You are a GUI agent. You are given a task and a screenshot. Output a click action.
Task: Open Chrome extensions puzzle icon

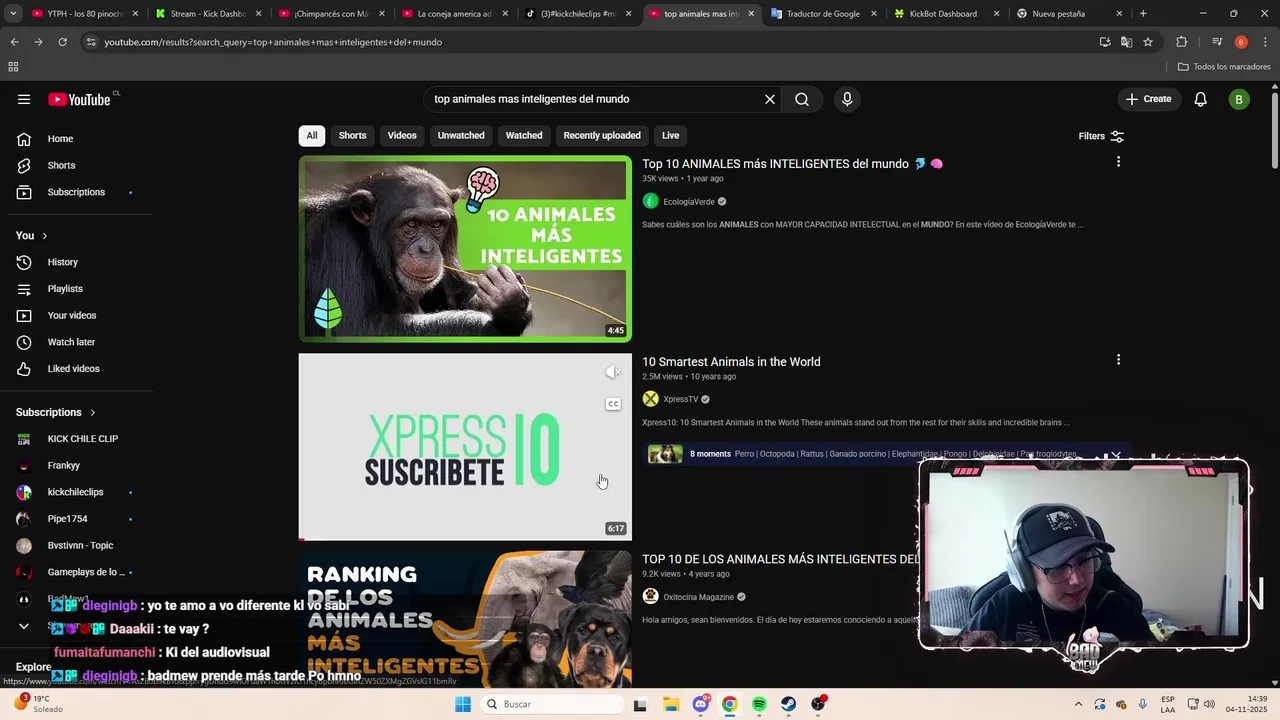point(1181,42)
